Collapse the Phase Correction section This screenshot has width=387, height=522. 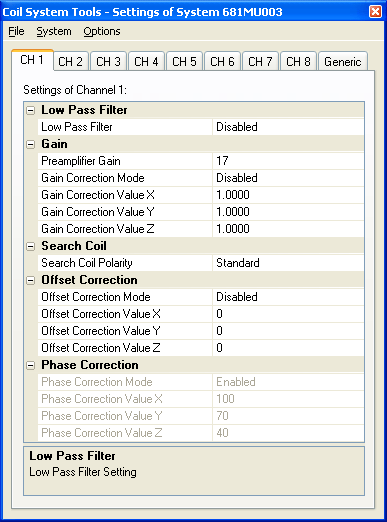pyautogui.click(x=31, y=365)
